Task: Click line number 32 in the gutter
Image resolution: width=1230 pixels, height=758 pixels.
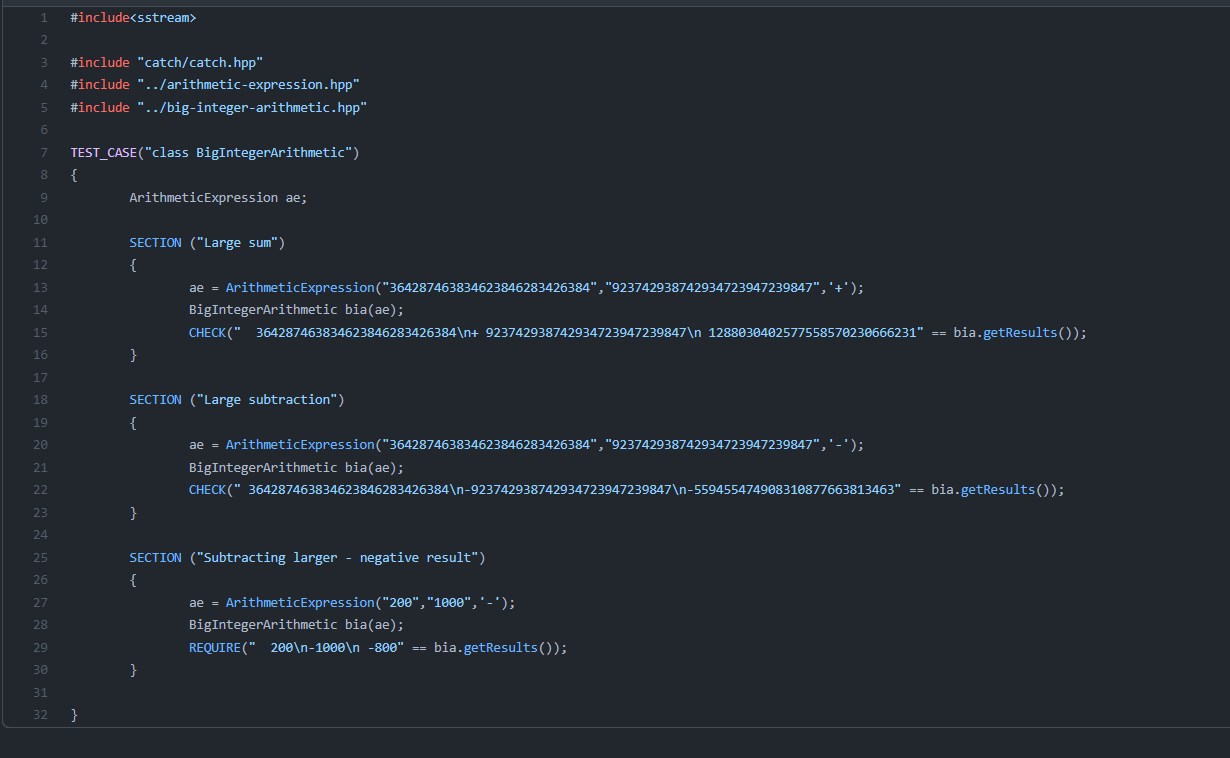Action: (x=40, y=714)
